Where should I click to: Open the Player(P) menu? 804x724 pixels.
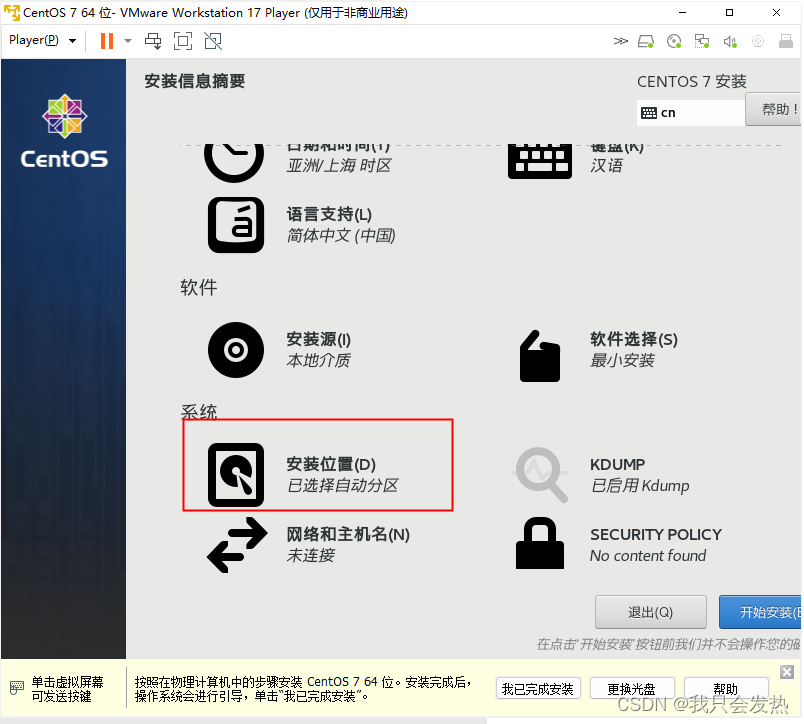coord(42,41)
